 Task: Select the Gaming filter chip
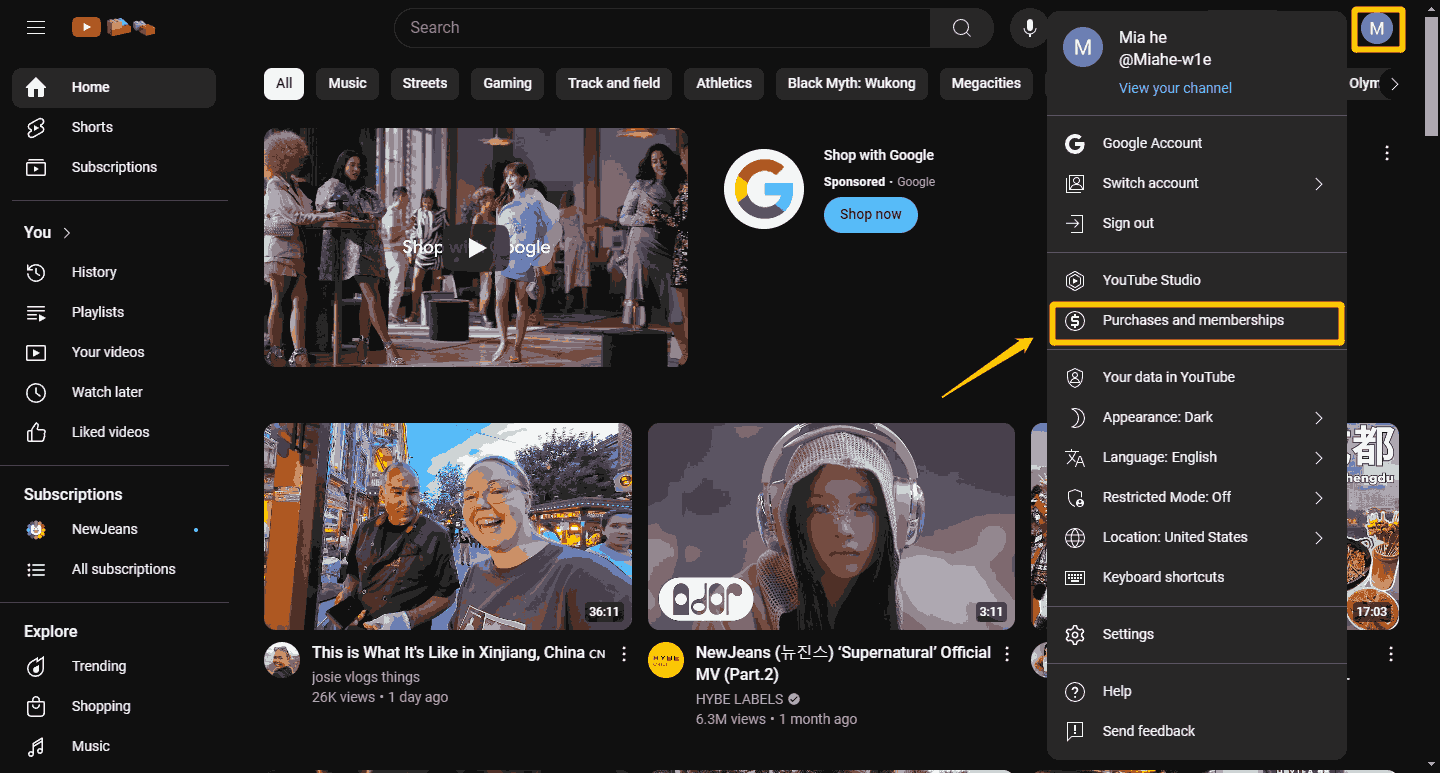click(507, 83)
